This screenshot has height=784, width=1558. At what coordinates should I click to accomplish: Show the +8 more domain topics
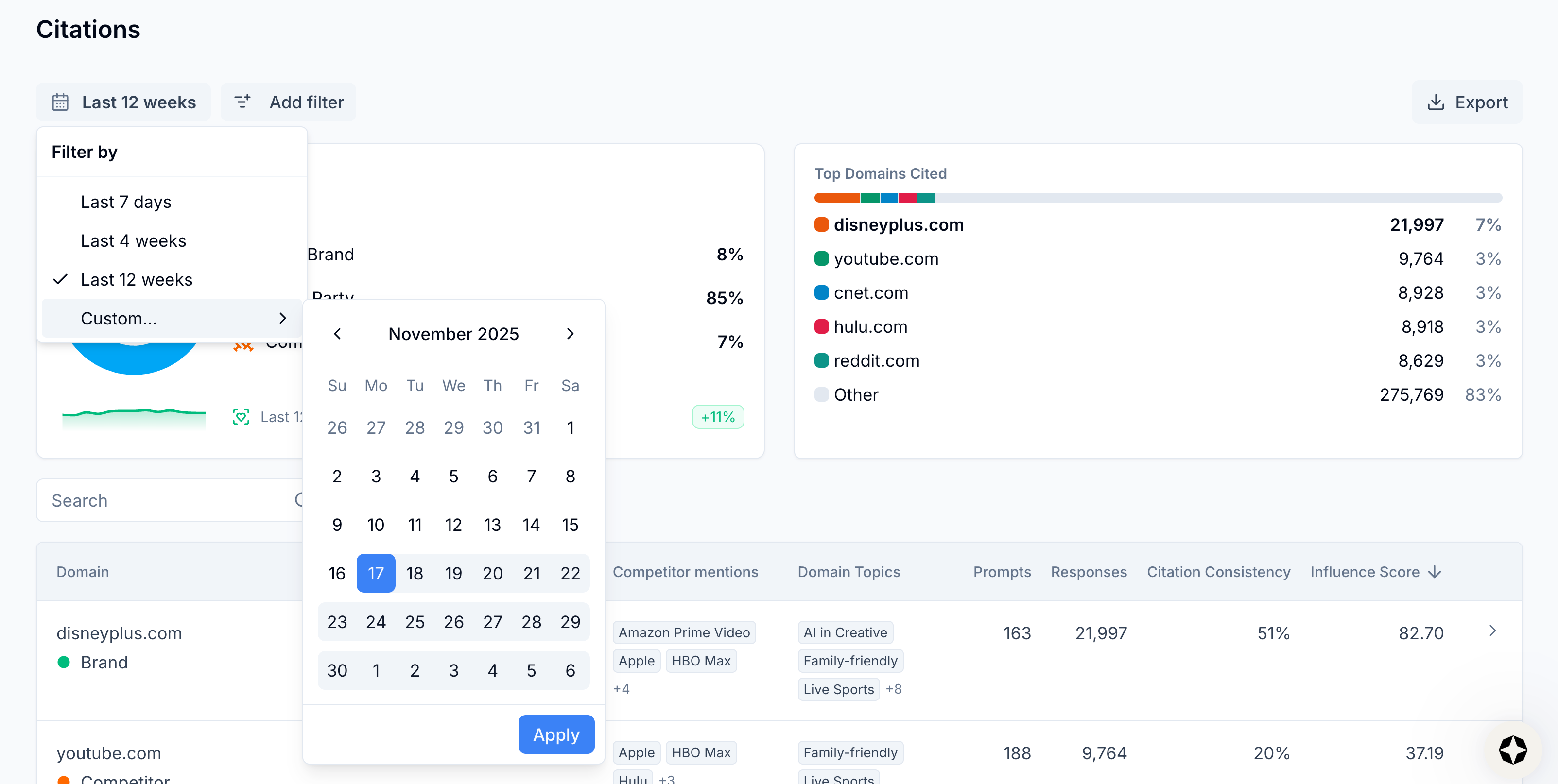[x=893, y=689]
